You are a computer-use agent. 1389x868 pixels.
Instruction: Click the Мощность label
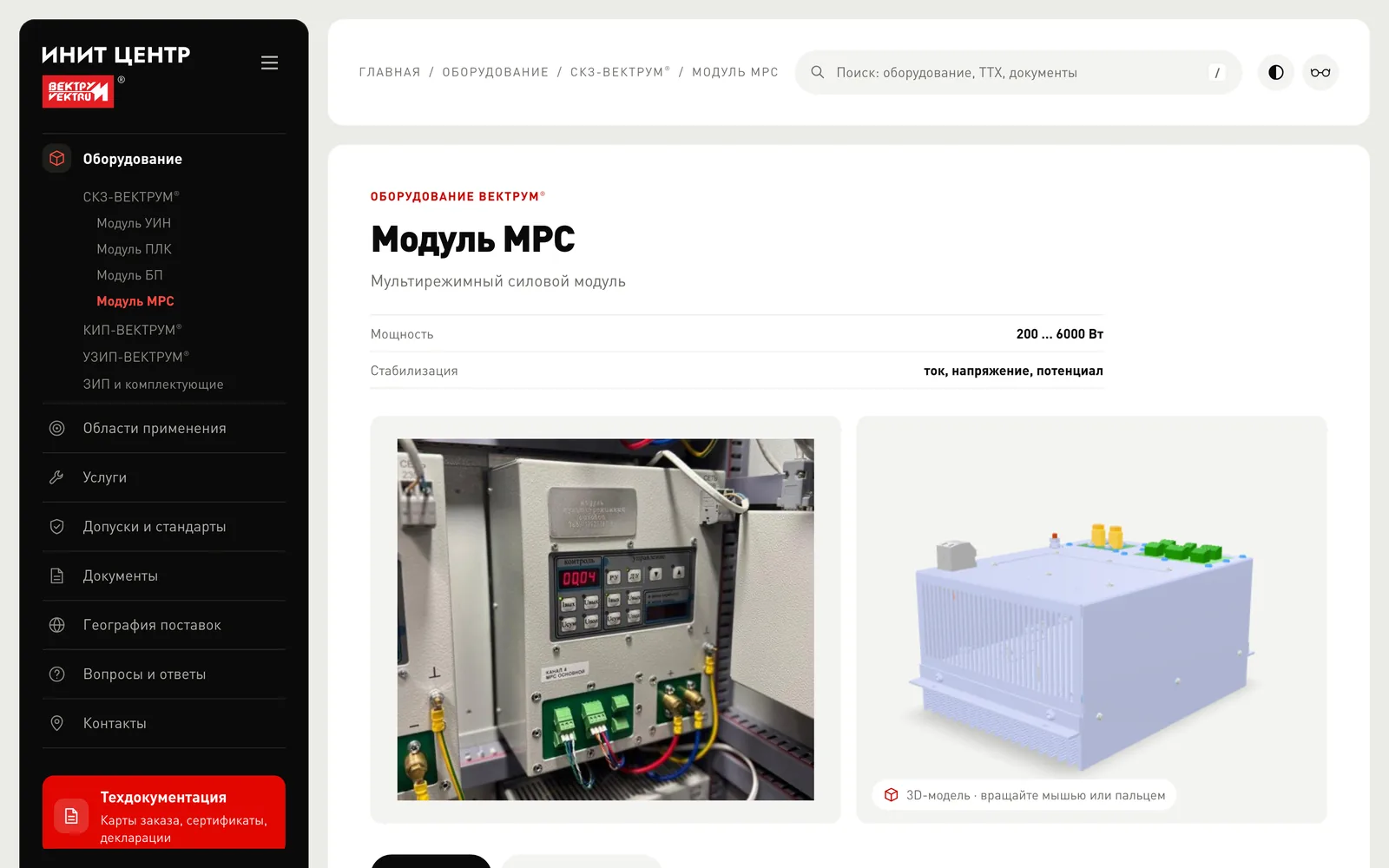402,334
